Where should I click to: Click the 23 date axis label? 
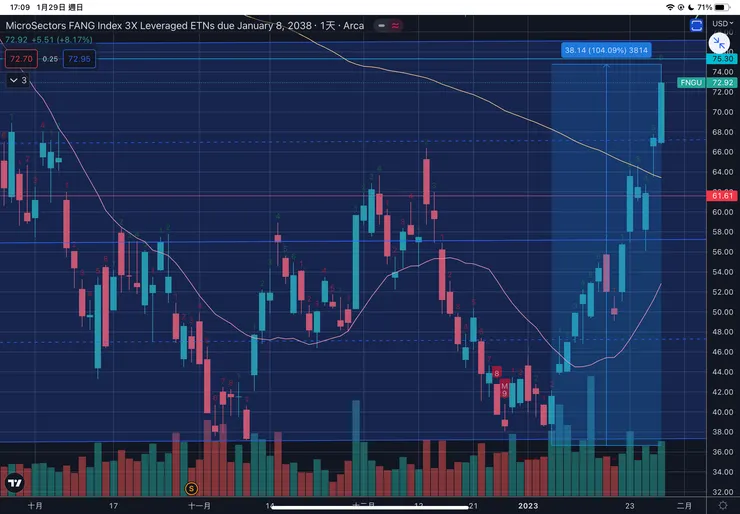(x=630, y=506)
